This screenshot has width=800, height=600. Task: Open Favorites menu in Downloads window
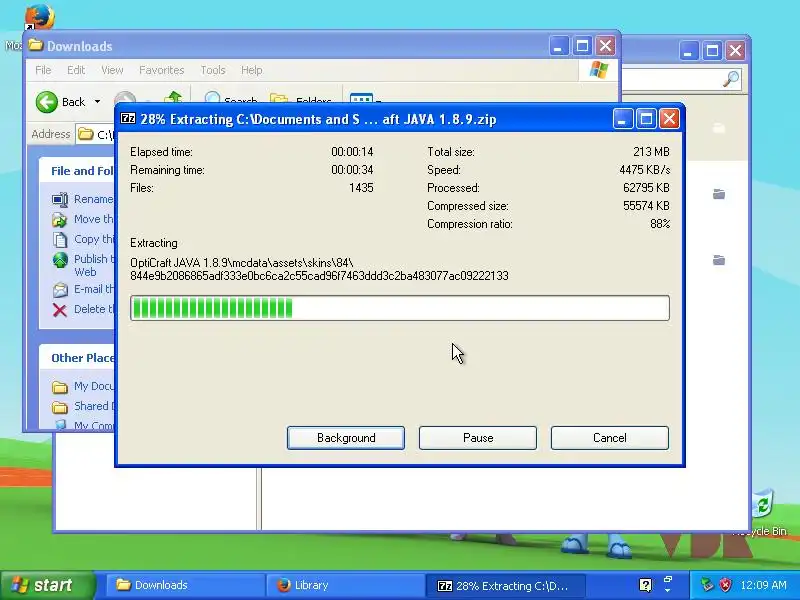point(161,70)
